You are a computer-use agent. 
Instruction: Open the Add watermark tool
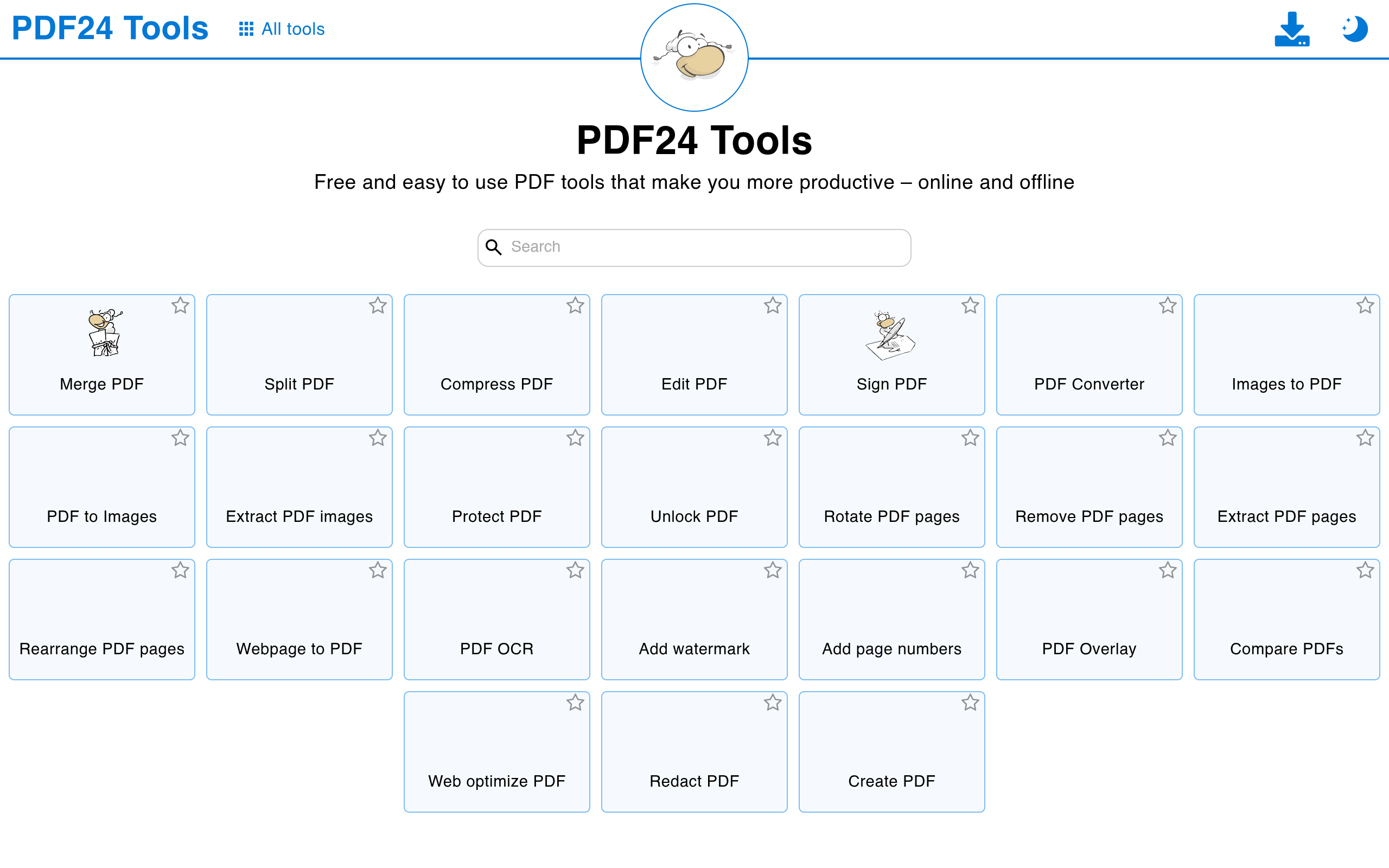tap(694, 620)
